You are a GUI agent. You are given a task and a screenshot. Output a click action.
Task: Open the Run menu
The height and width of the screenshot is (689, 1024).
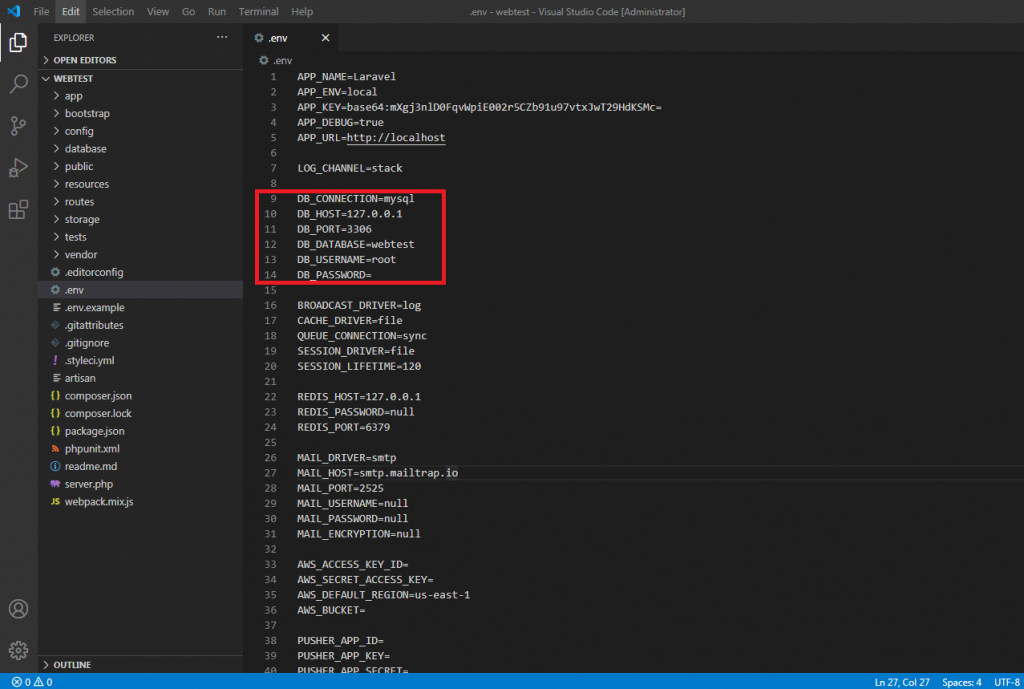coord(217,12)
